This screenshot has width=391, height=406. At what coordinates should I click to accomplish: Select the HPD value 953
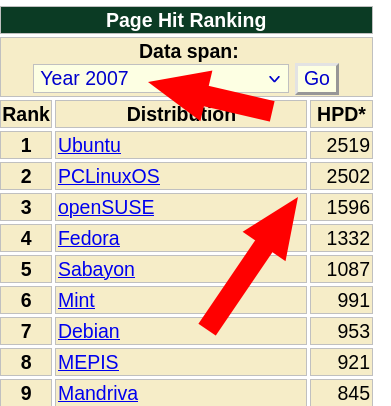point(353,331)
